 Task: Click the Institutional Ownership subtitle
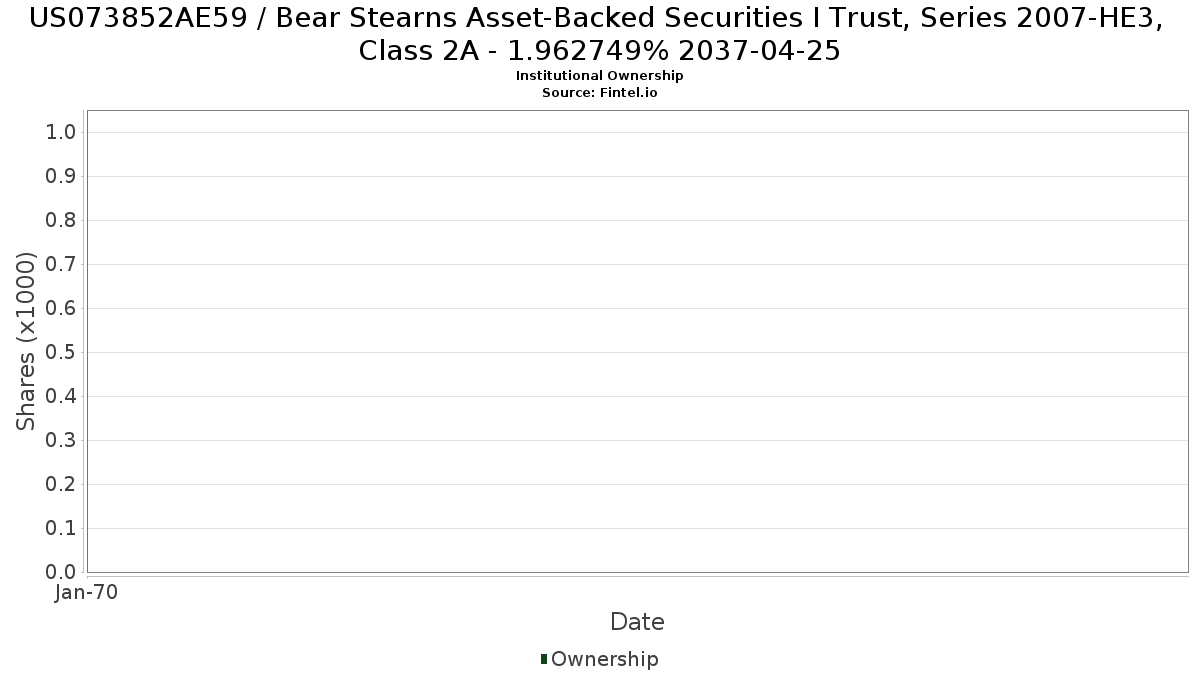[600, 76]
